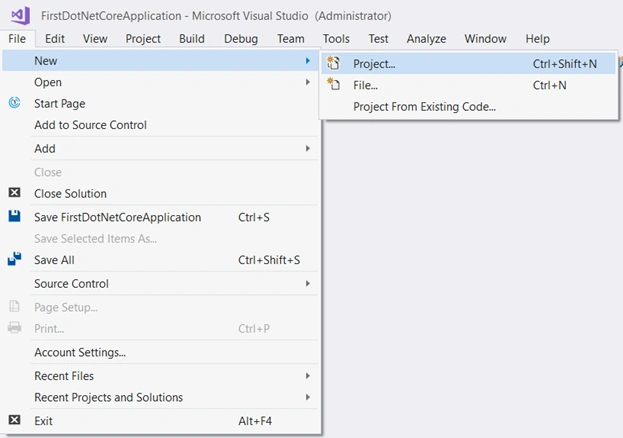Open the File menu
The image size is (623, 438).
pyautogui.click(x=17, y=39)
